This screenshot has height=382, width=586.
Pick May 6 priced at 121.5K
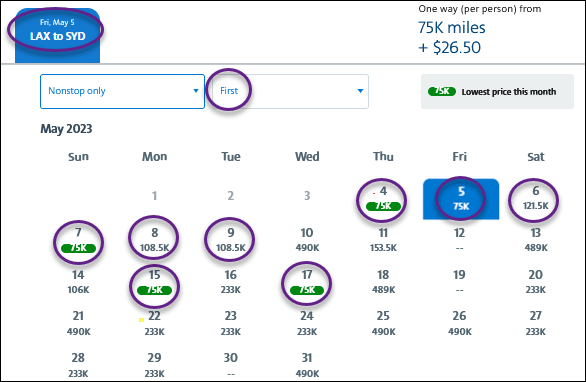pos(535,198)
